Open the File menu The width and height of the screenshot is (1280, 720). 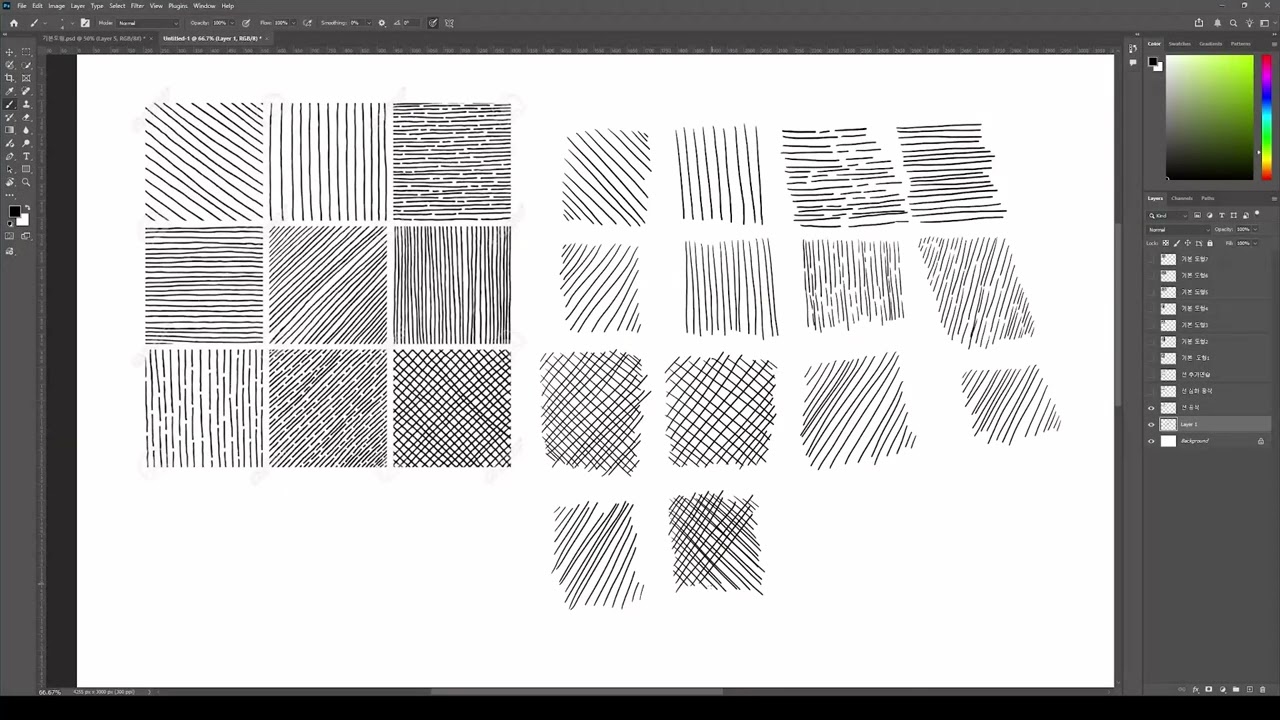21,6
